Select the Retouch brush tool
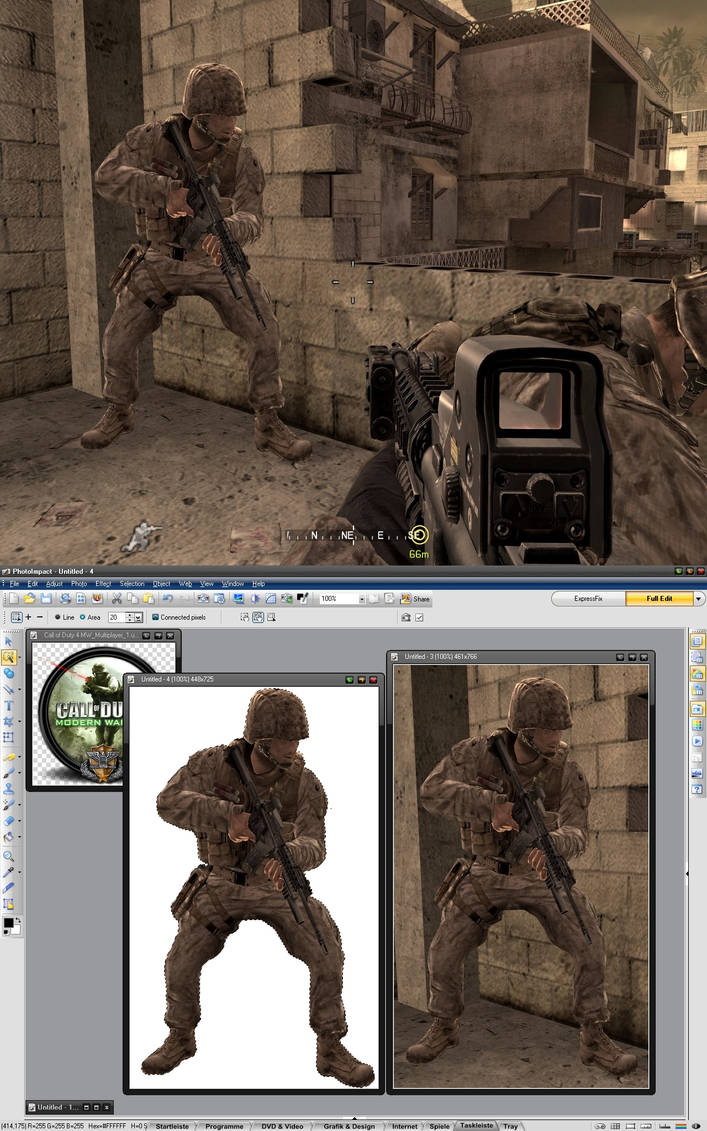Screen dimensions: 707x1131 pyautogui.click(x=9, y=772)
